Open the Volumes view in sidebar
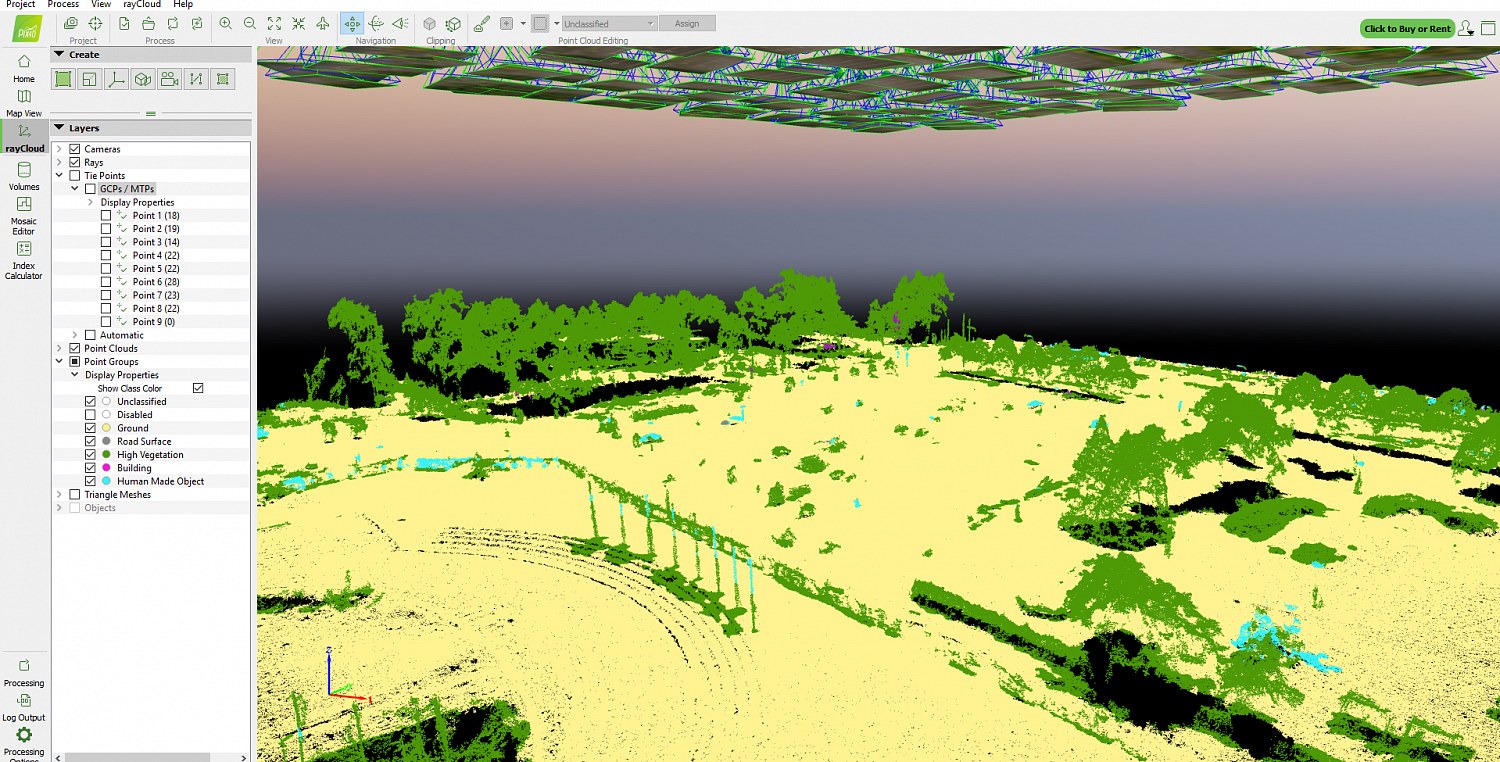This screenshot has width=1500, height=762. coord(24,175)
